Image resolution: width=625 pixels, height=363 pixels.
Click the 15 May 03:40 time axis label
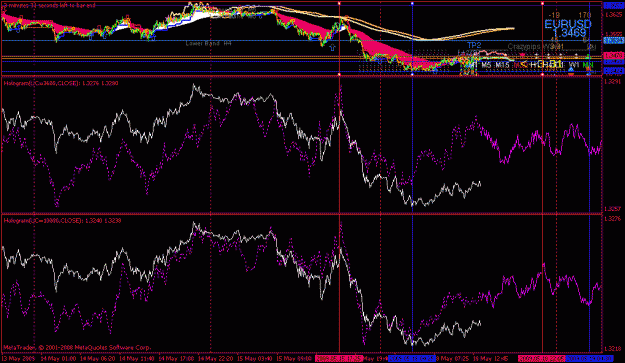click(x=255, y=359)
